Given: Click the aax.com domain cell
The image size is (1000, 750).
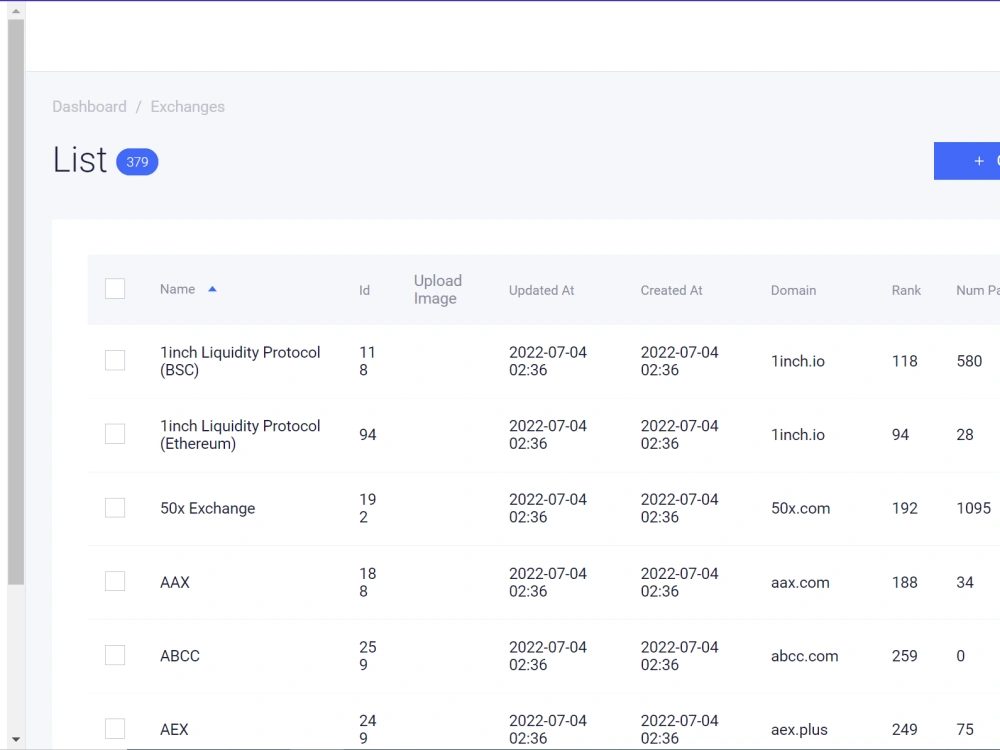Looking at the screenshot, I should pyautogui.click(x=800, y=583).
